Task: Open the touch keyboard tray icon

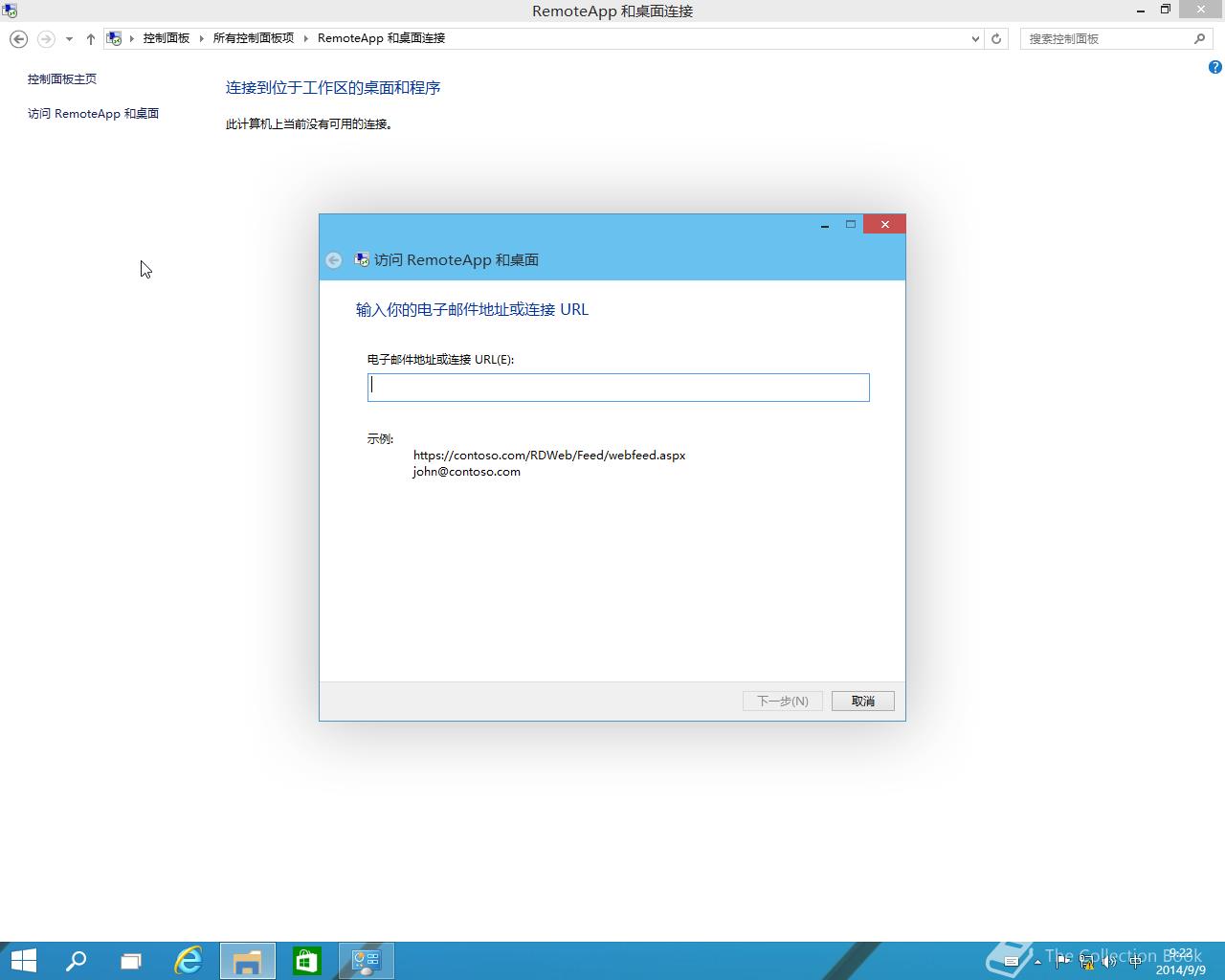Action: click(x=1011, y=962)
